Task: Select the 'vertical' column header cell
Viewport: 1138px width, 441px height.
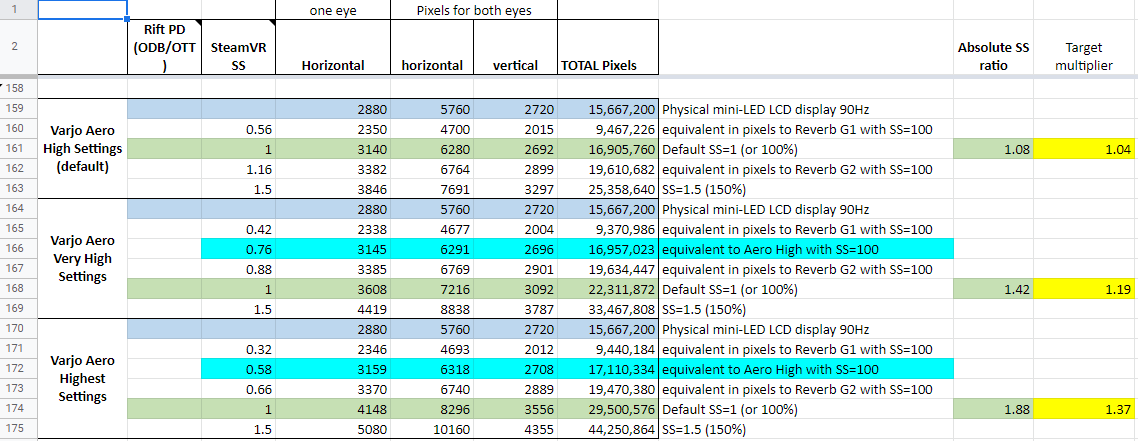Action: 515,46
